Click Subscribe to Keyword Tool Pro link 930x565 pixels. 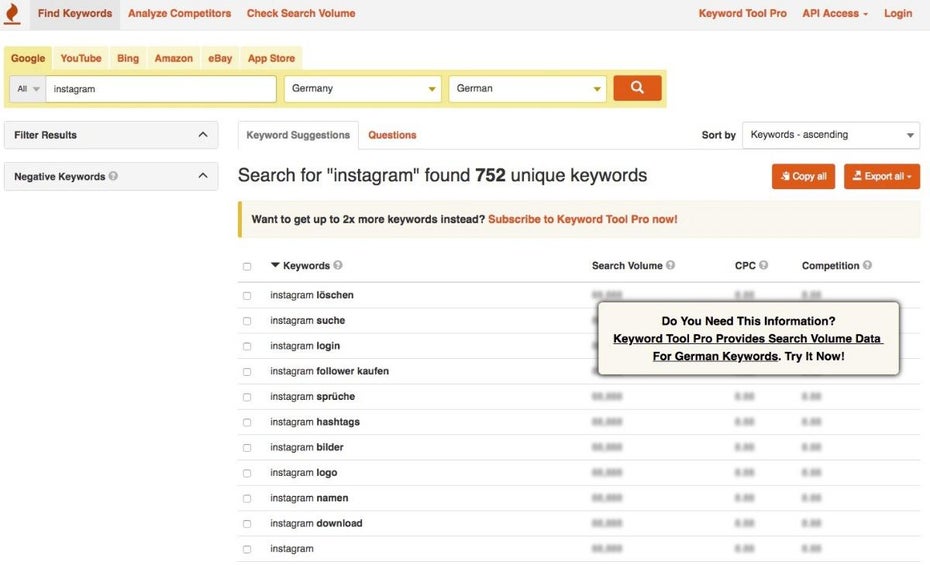tap(582, 219)
